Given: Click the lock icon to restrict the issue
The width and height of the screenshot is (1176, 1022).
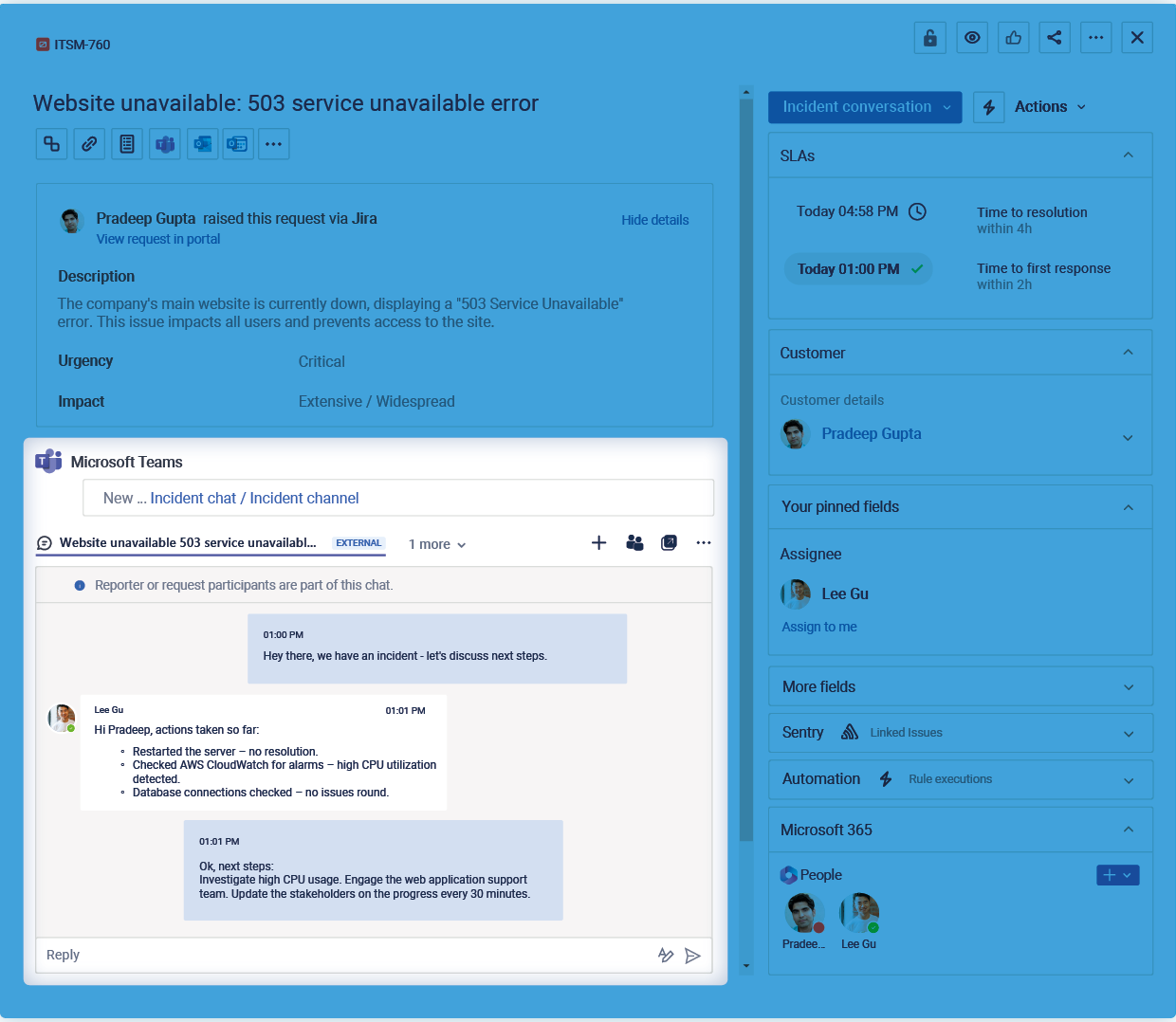Looking at the screenshot, I should [929, 38].
